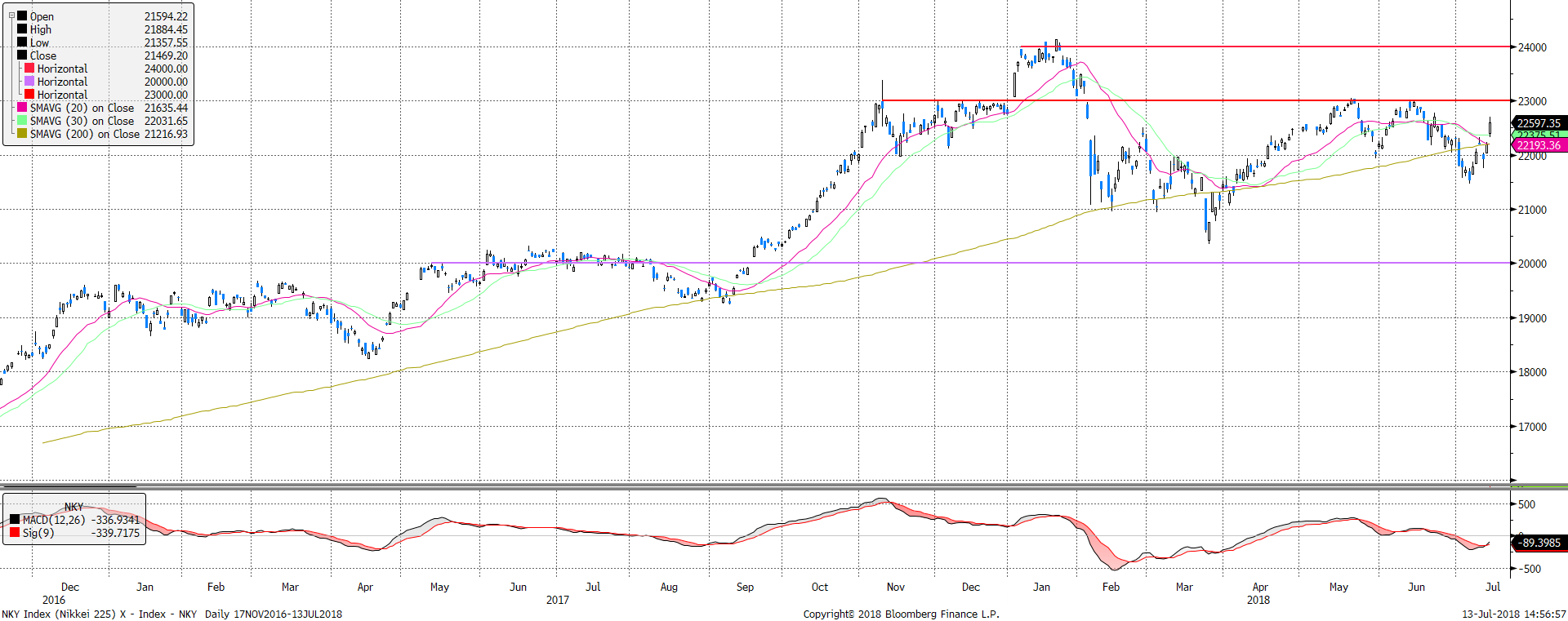This screenshot has width=1568, height=621.
Task: Select the red horizontal line at 23000
Action: [1196, 100]
